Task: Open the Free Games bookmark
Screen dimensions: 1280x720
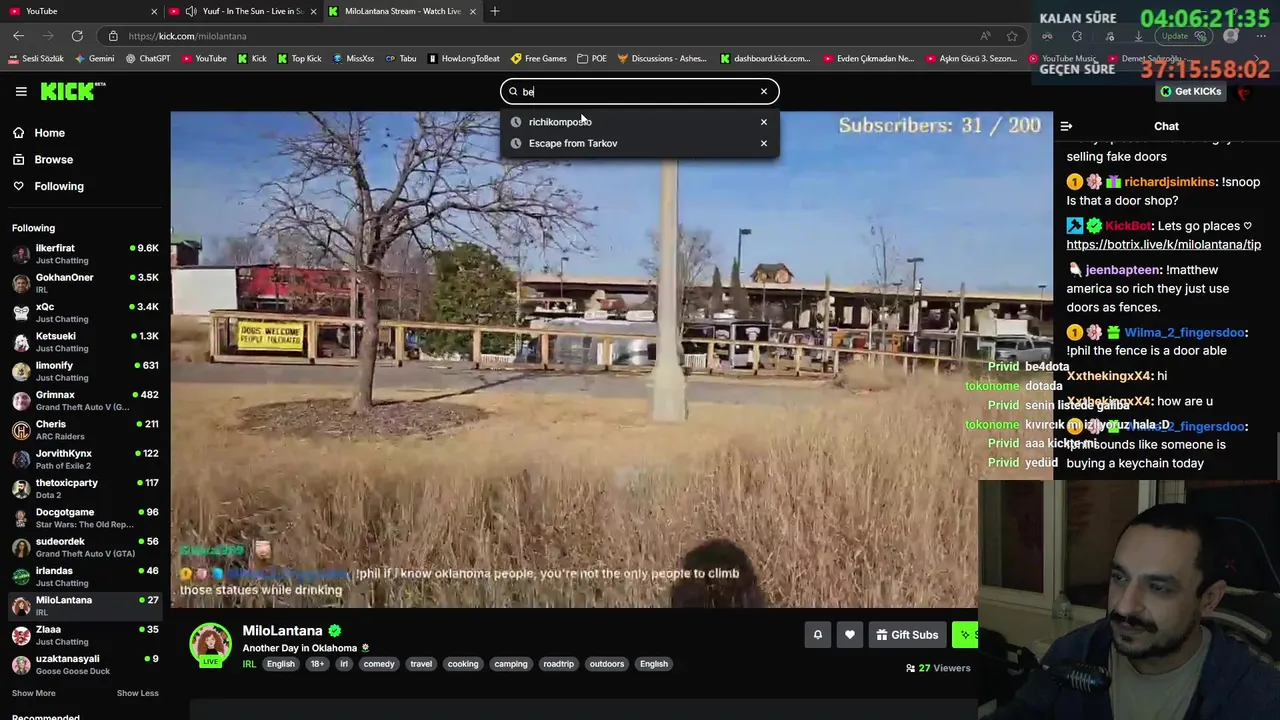Action: [x=539, y=58]
